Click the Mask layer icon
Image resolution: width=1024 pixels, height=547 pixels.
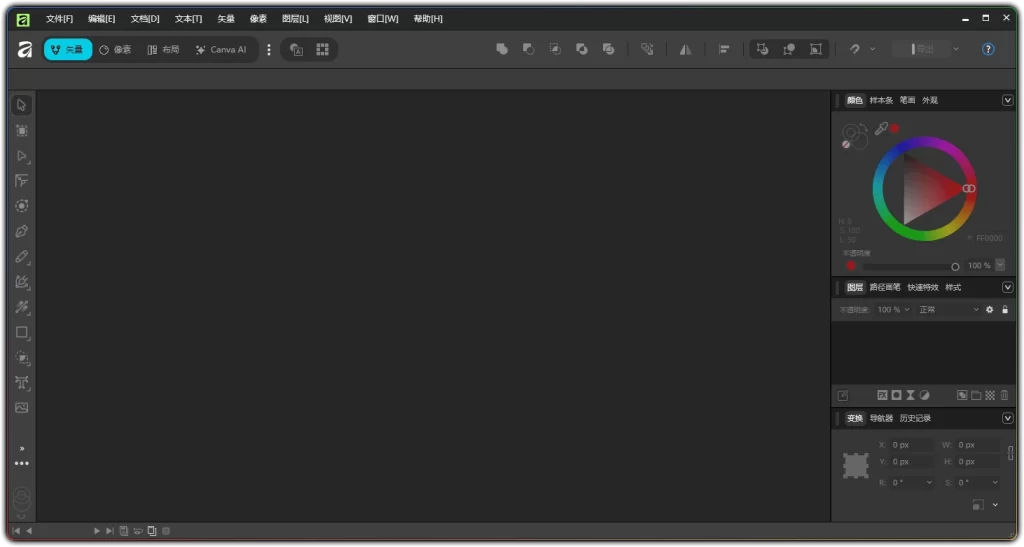click(x=897, y=395)
